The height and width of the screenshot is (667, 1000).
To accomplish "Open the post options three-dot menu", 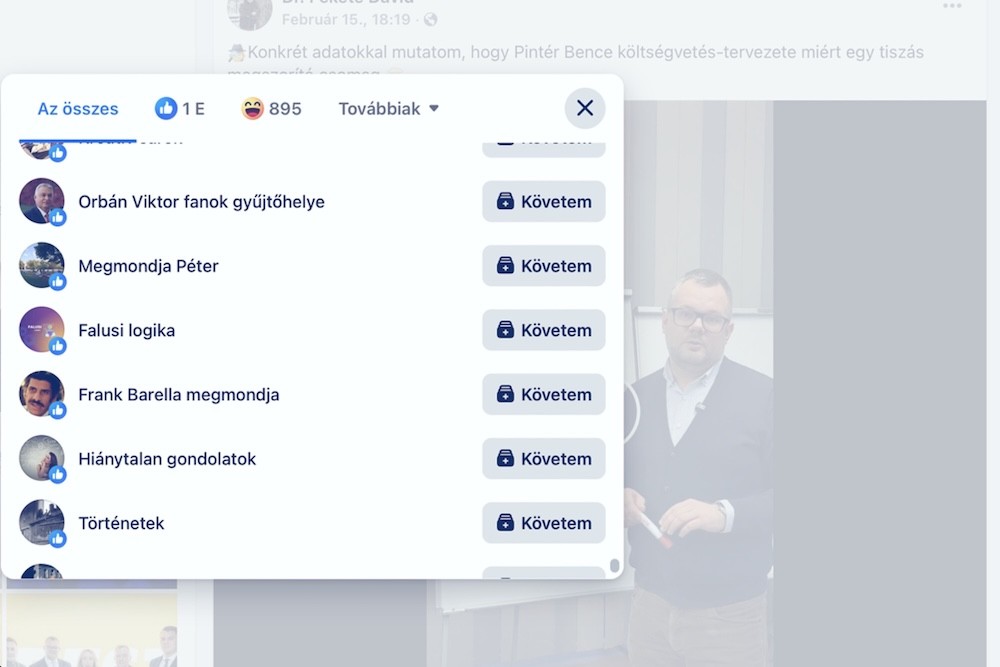I will coord(952,7).
